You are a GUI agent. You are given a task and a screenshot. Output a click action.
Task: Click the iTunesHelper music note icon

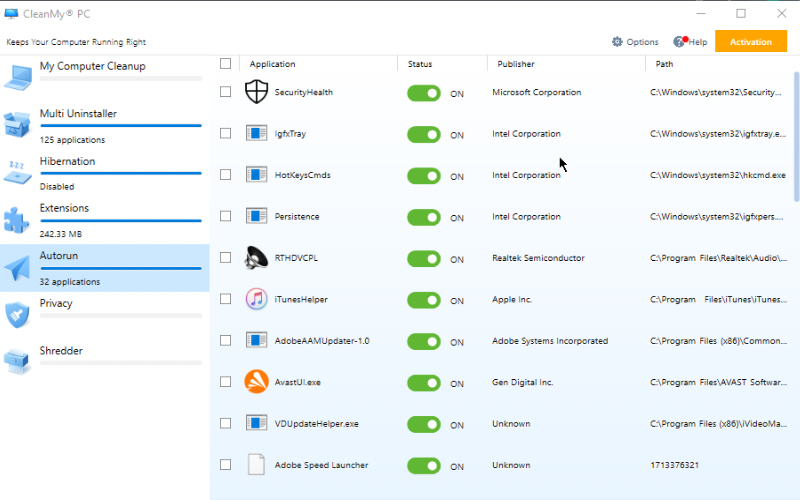tap(256, 299)
